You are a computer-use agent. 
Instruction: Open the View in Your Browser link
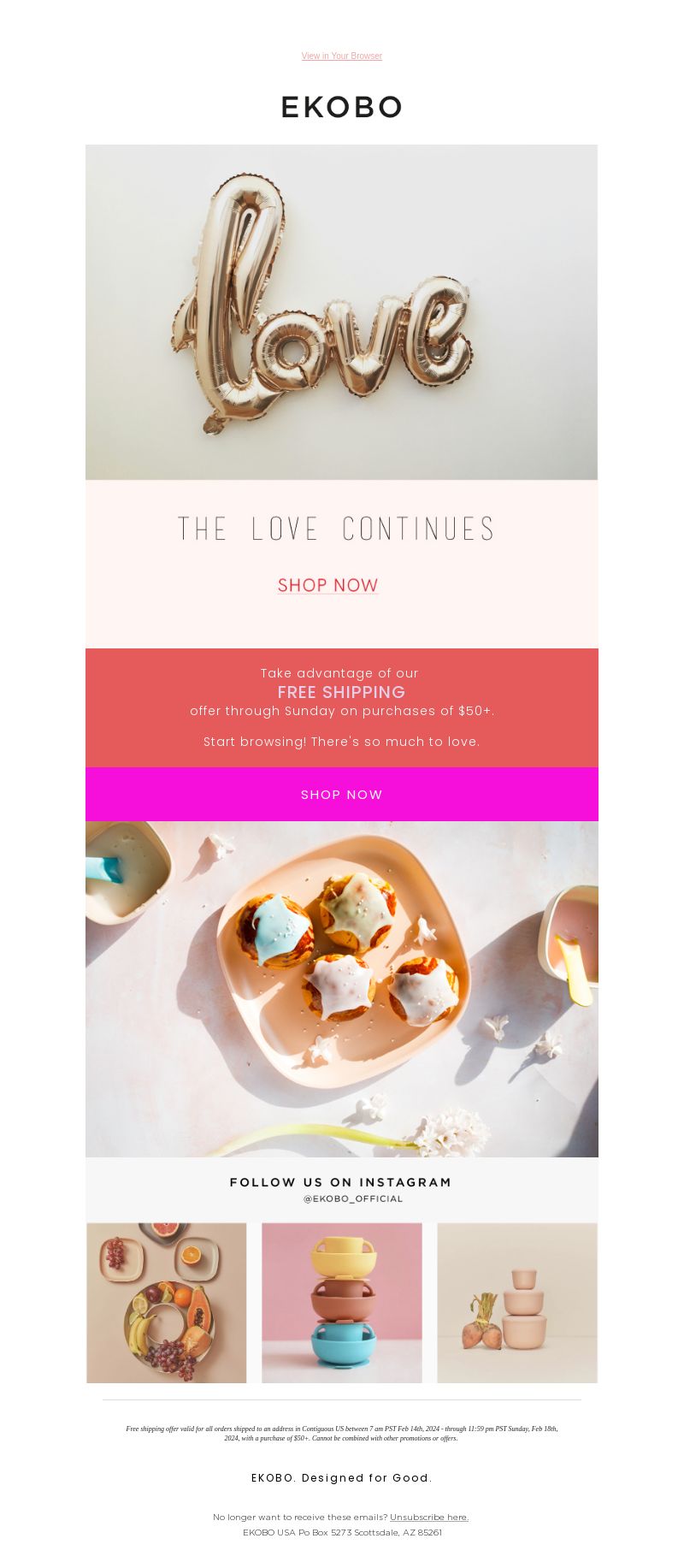tap(342, 56)
